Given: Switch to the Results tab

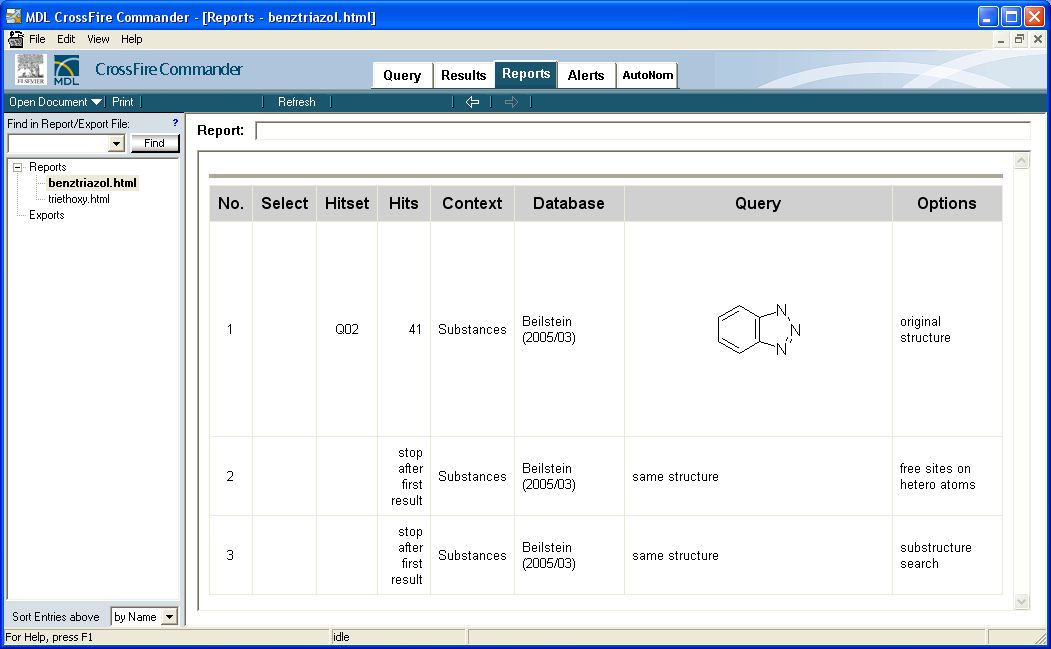Looking at the screenshot, I should click(x=463, y=75).
